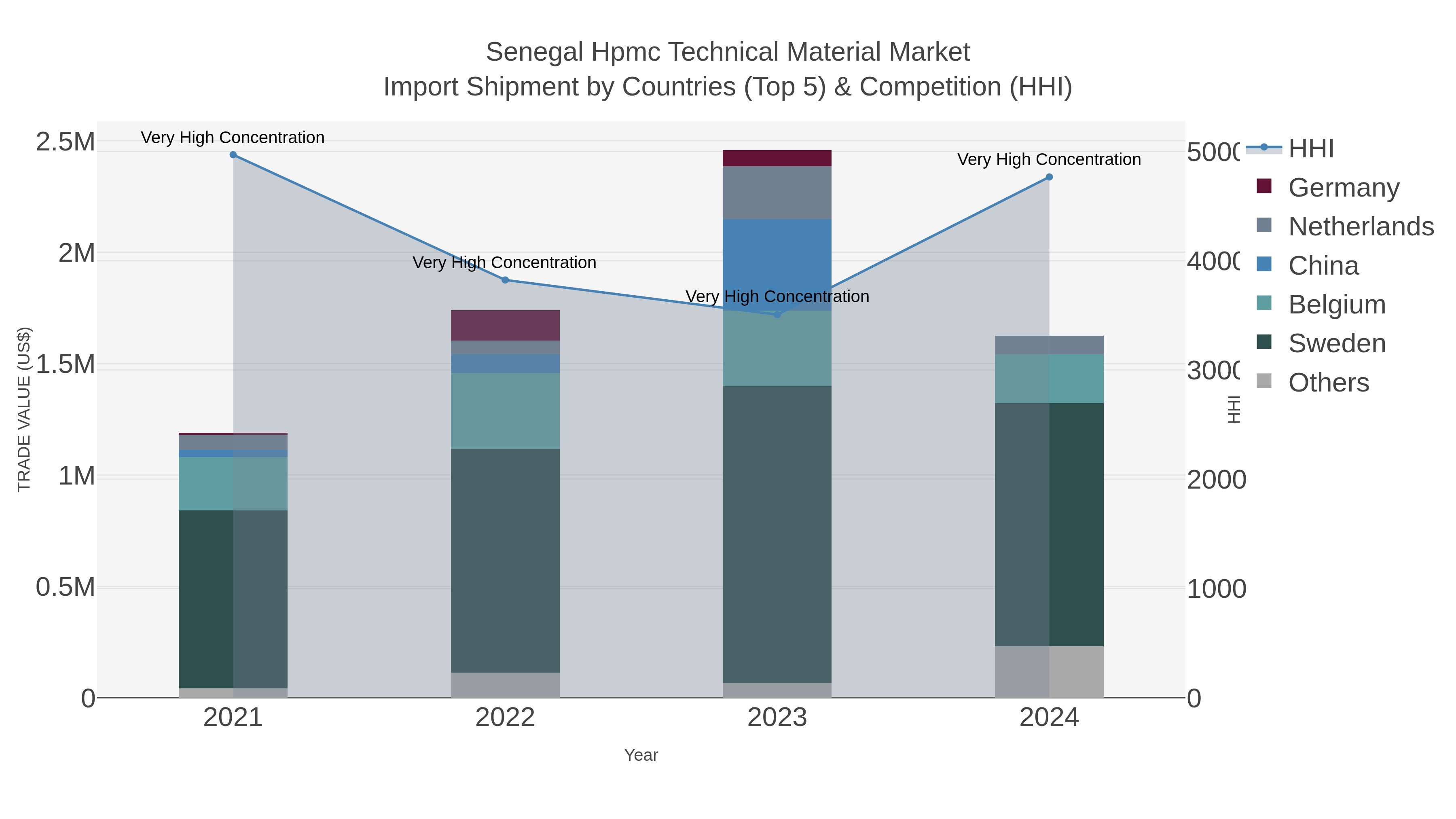Viewport: 1456px width, 819px height.
Task: Click the 'Very High Concentration' label above 2022
Action: pos(505,262)
